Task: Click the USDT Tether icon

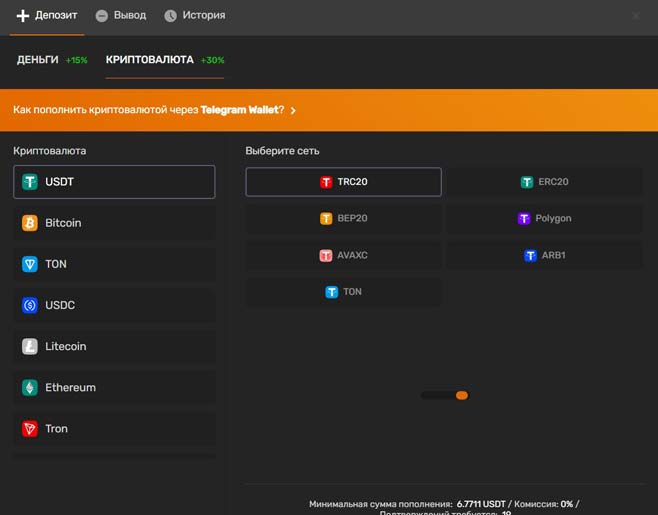Action: click(x=30, y=182)
